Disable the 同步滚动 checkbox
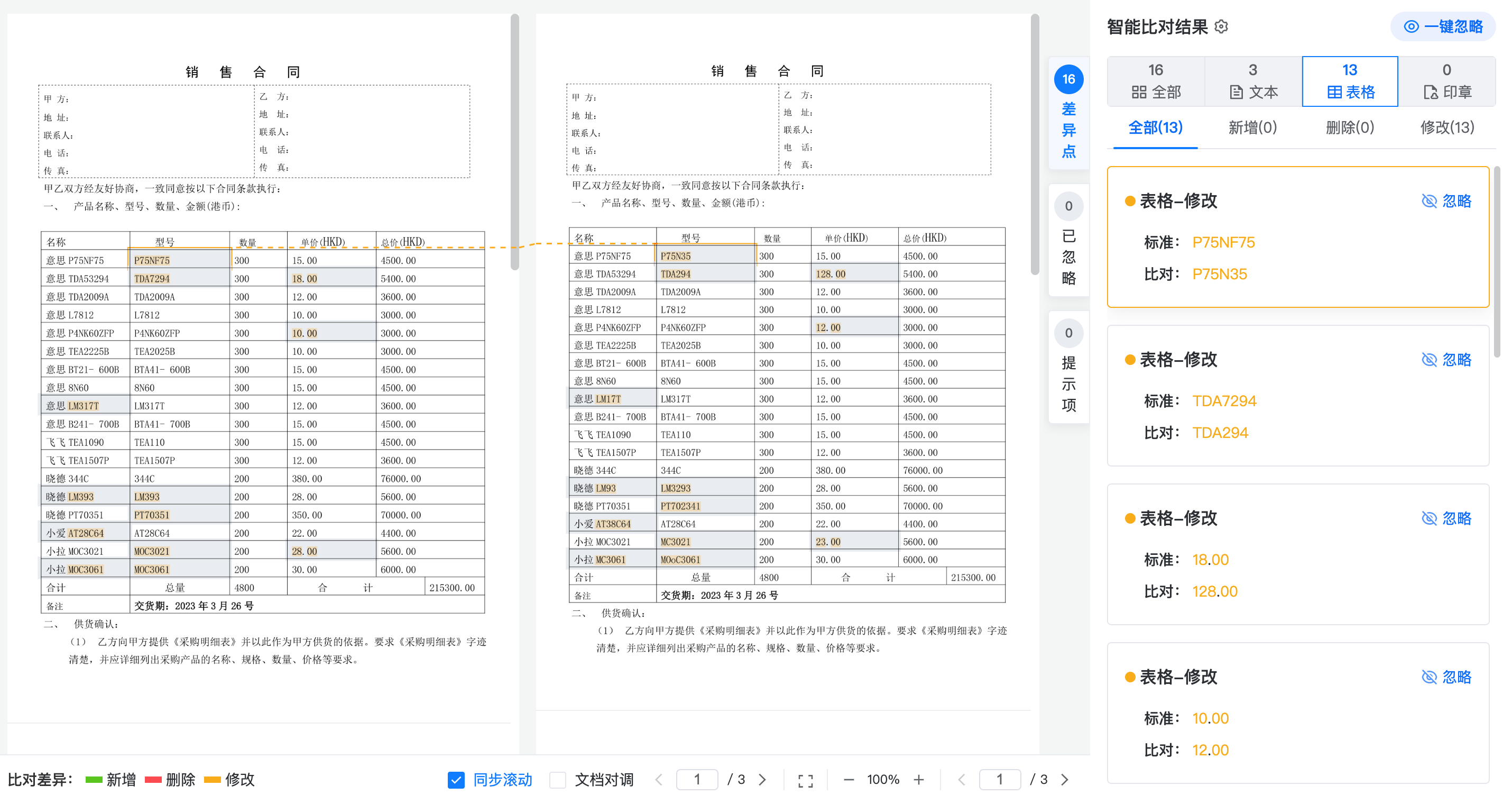Screen dimensions: 1512x804 pos(456,780)
